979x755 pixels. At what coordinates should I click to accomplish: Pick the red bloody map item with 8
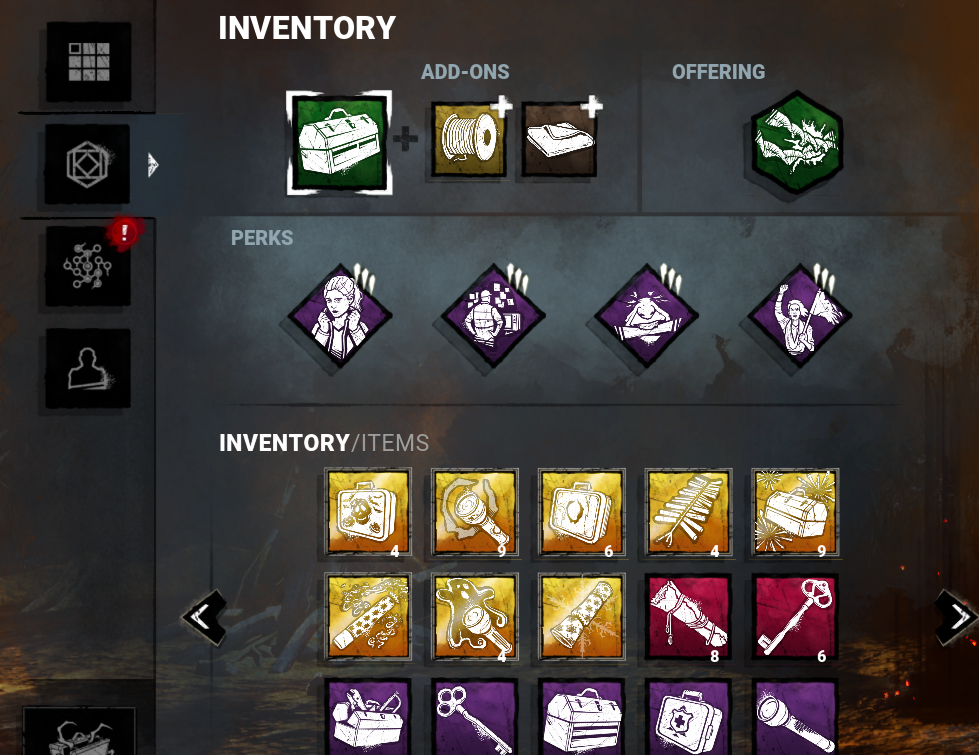click(689, 617)
